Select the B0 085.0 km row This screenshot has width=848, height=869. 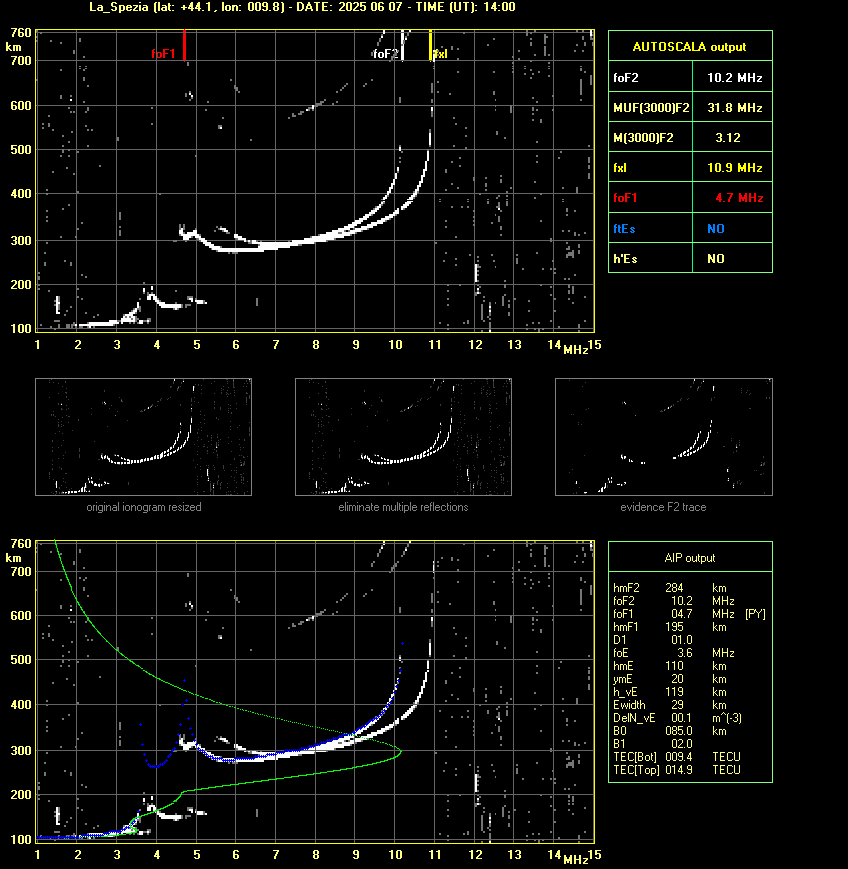(x=670, y=731)
